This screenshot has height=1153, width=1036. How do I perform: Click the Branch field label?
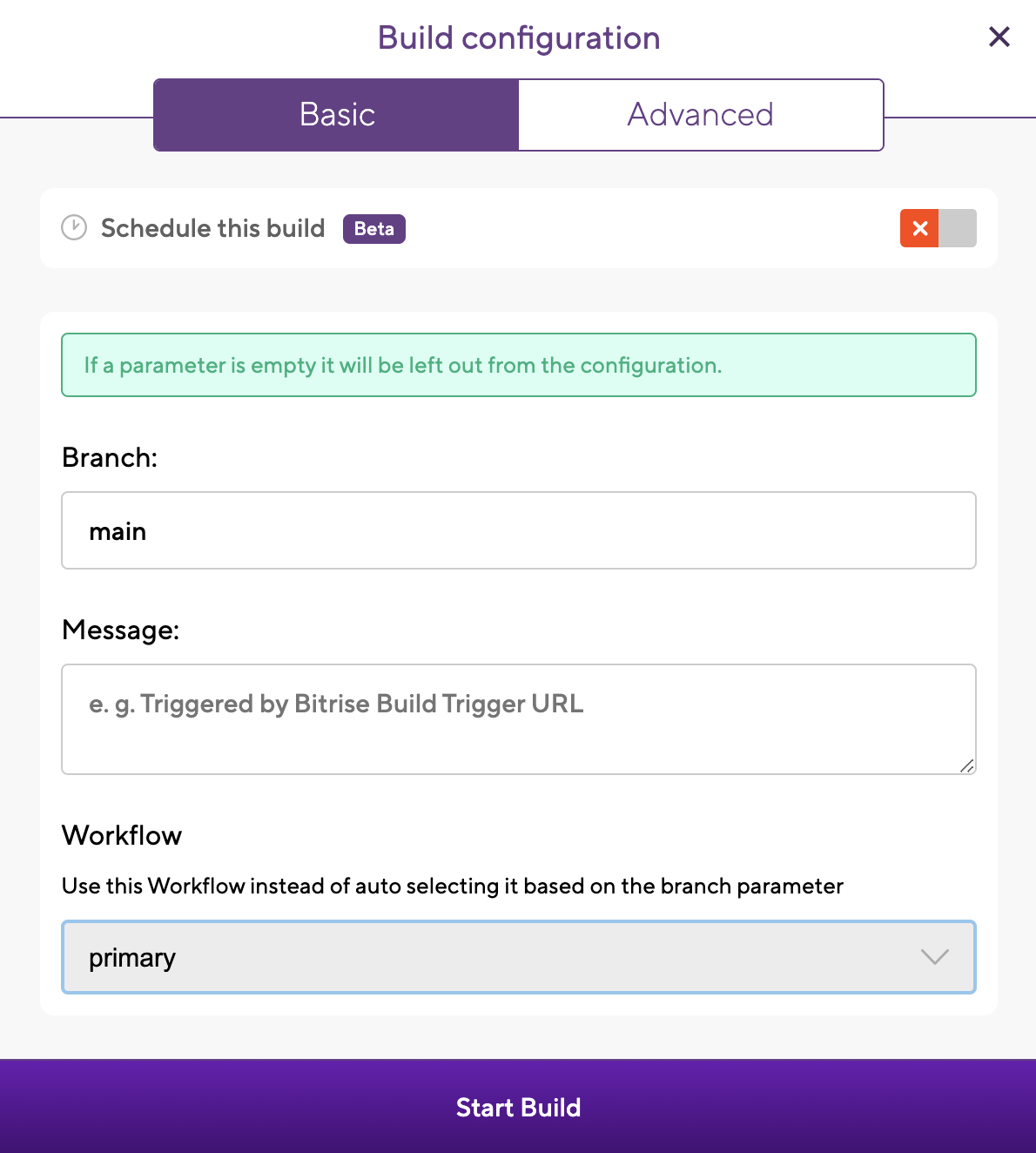coord(110,457)
